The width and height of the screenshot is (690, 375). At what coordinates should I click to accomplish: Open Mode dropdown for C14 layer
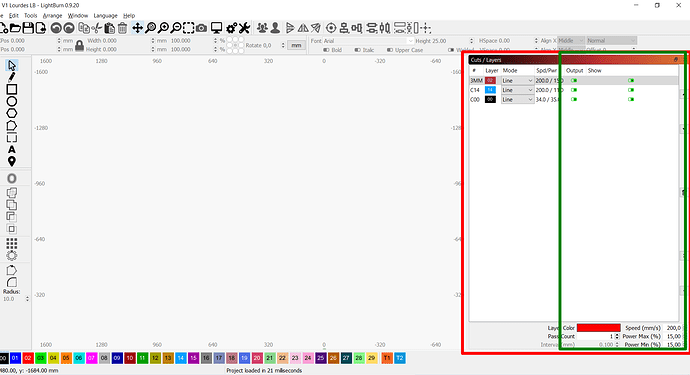coord(518,90)
